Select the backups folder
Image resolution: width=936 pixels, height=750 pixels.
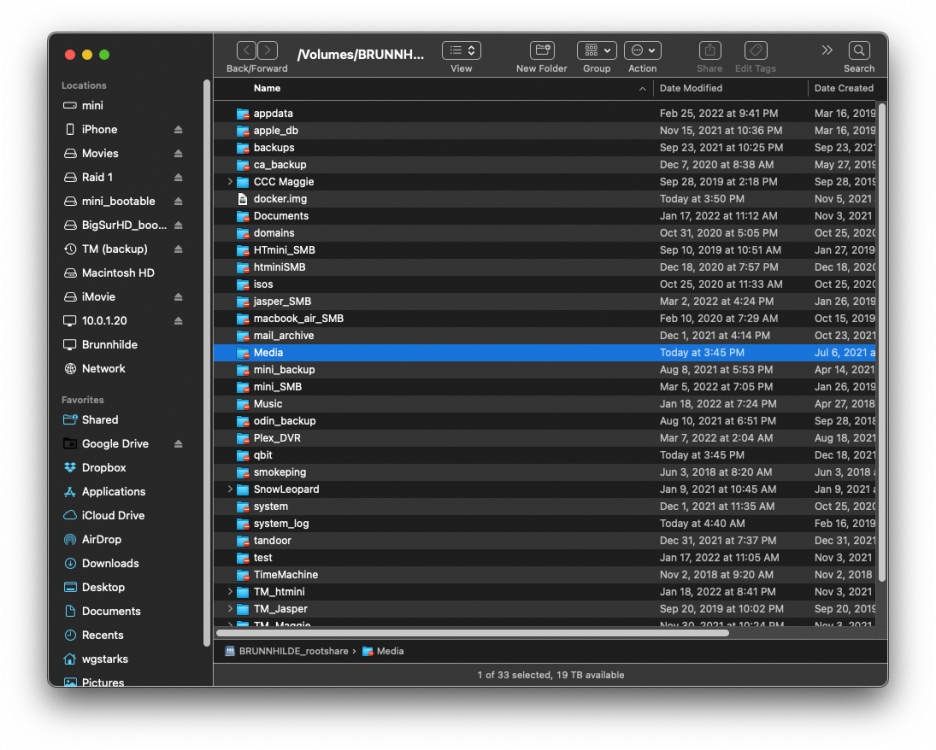tap(544, 147)
